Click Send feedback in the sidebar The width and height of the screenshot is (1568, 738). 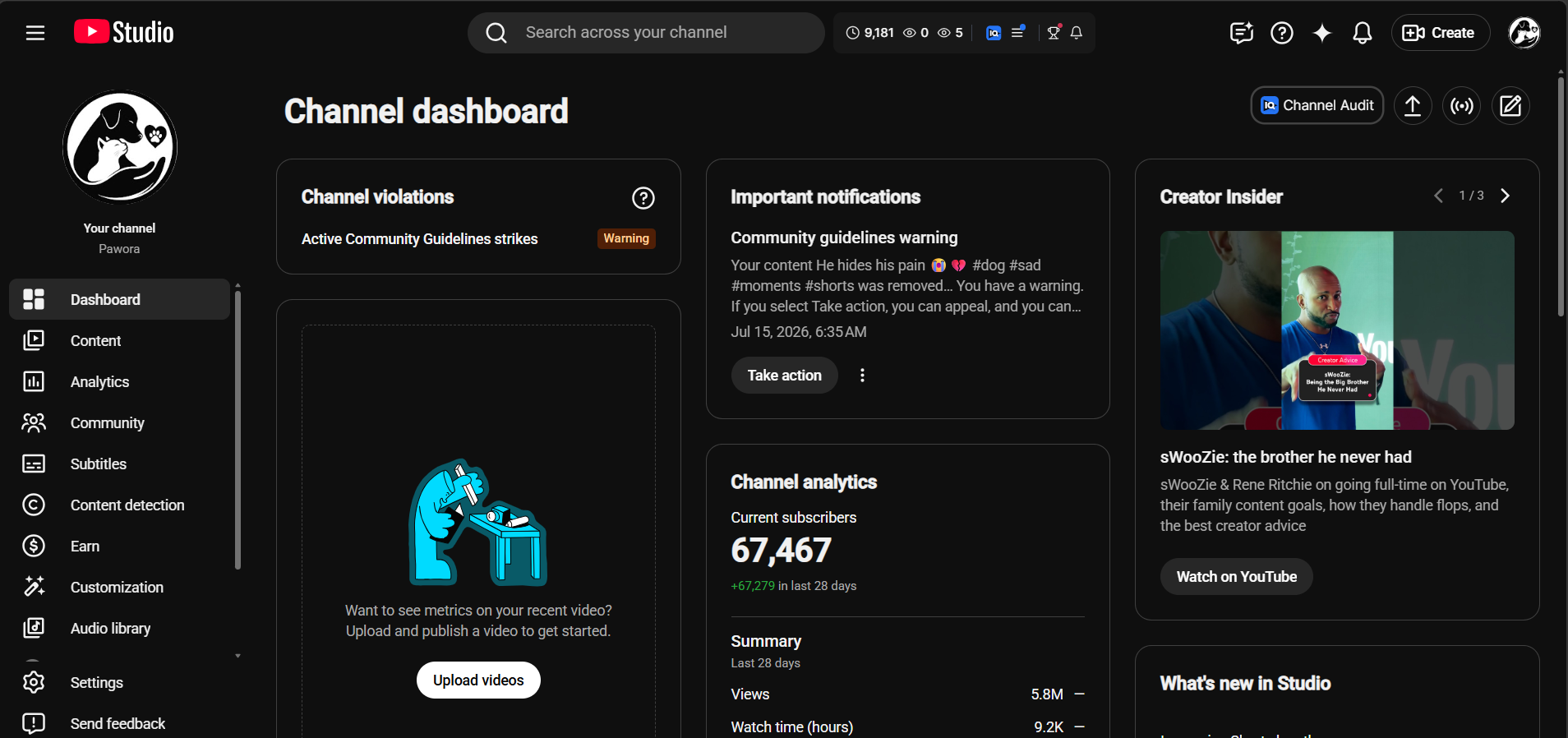point(119,723)
